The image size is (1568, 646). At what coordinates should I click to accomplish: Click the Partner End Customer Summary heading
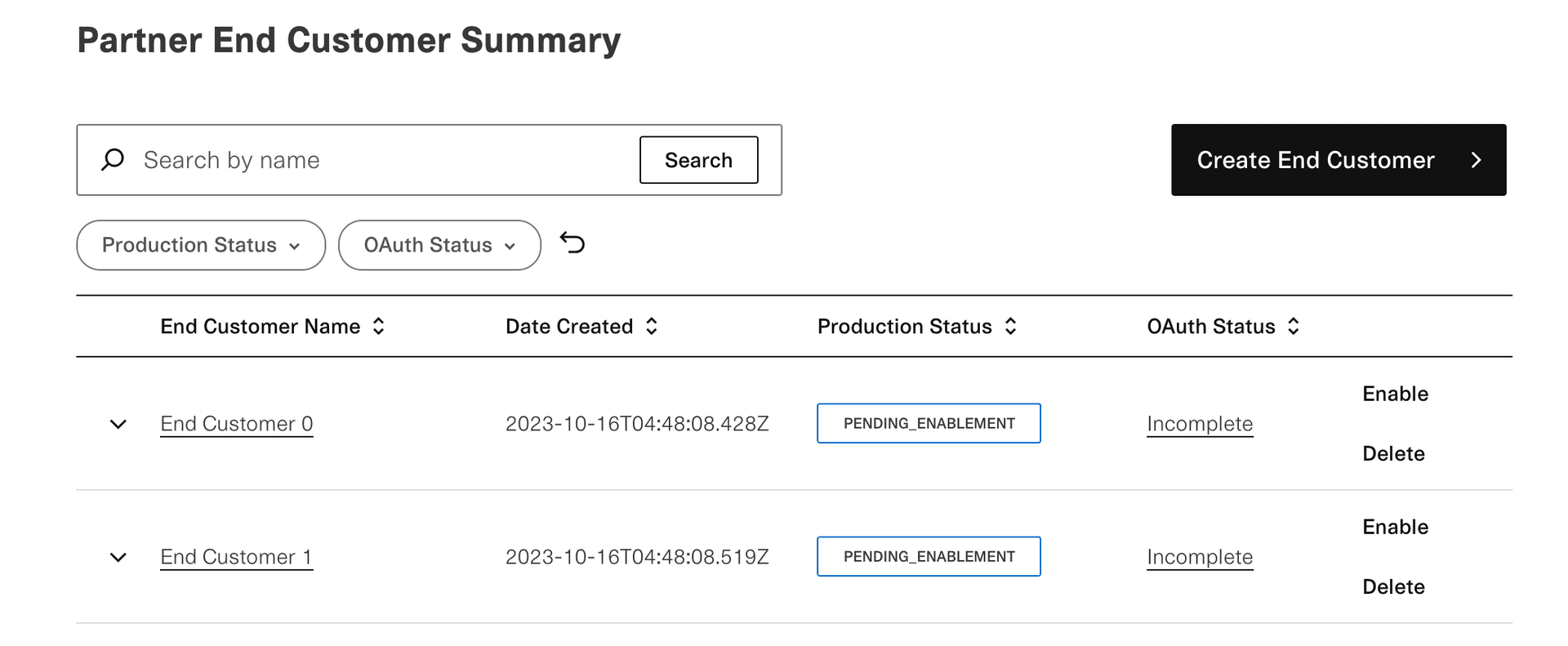[x=349, y=40]
